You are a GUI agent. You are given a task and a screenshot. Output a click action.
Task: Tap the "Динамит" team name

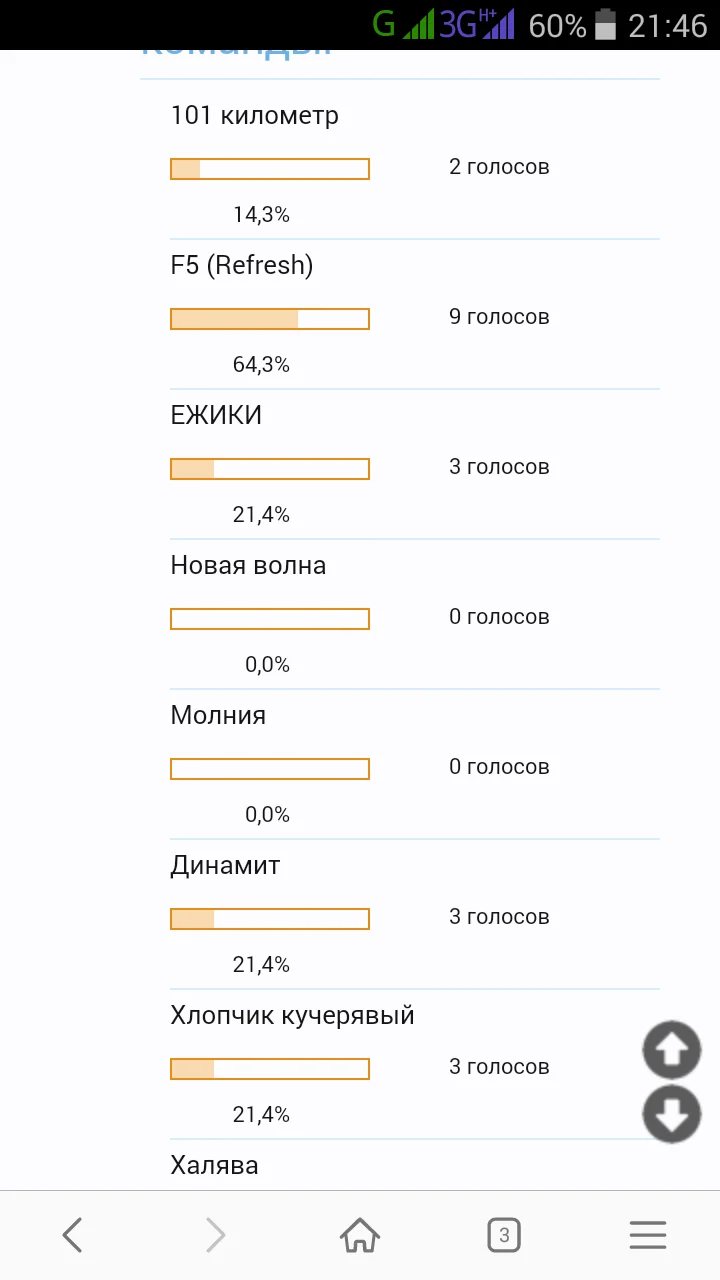225,866
